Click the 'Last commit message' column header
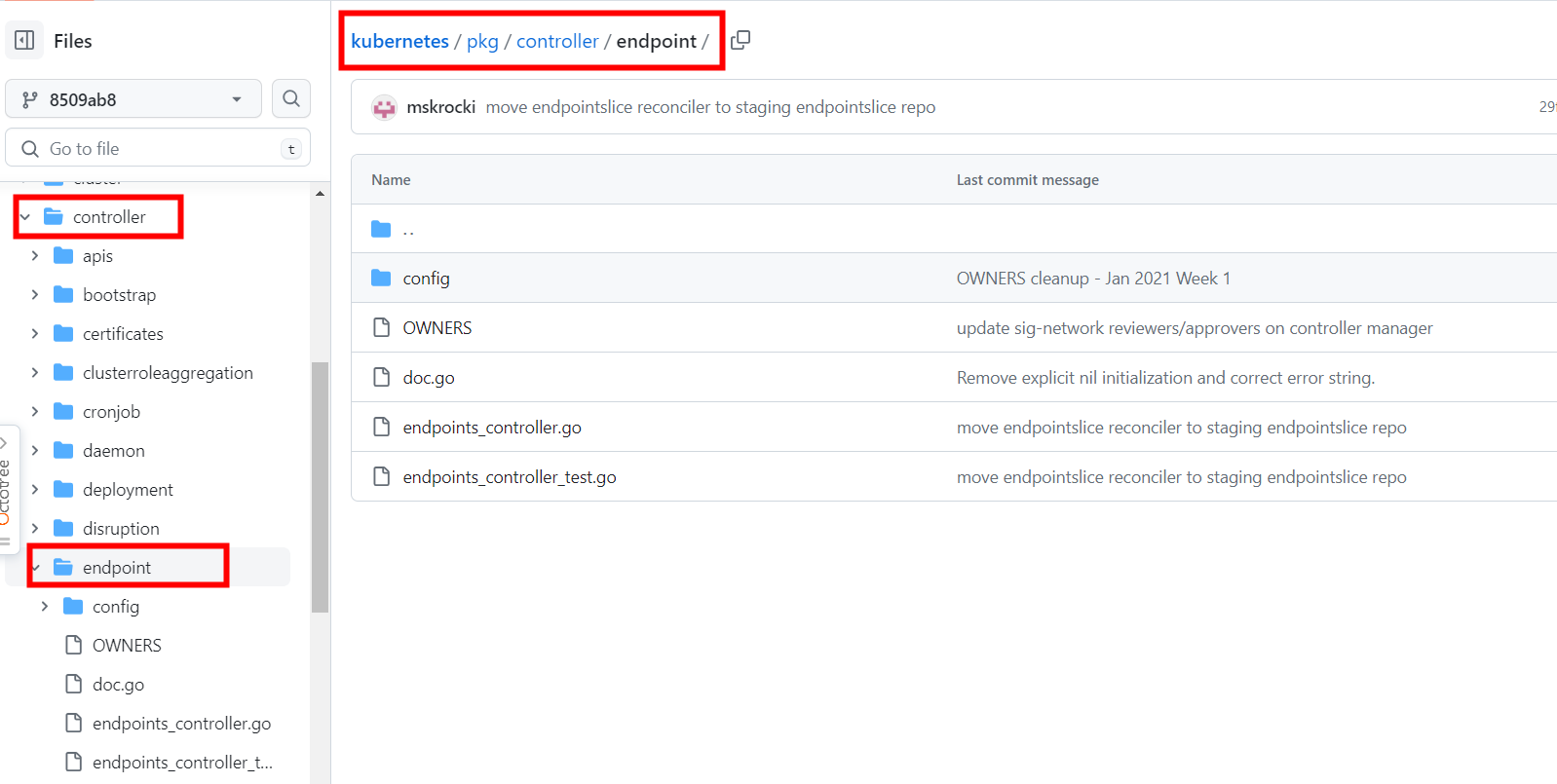This screenshot has width=1557, height=784. (x=1028, y=180)
